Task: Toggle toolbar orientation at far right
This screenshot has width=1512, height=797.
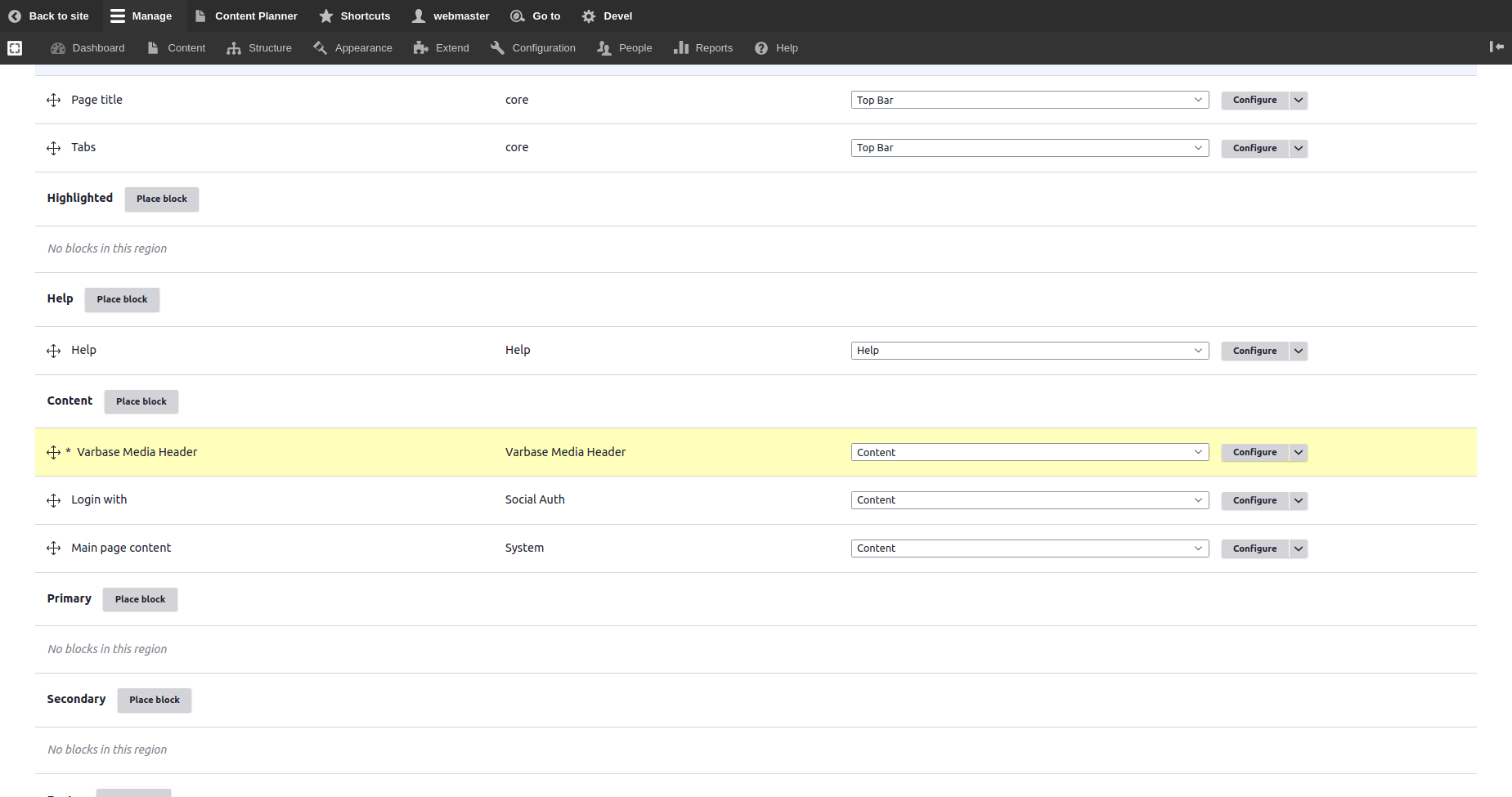Action: tap(1496, 47)
